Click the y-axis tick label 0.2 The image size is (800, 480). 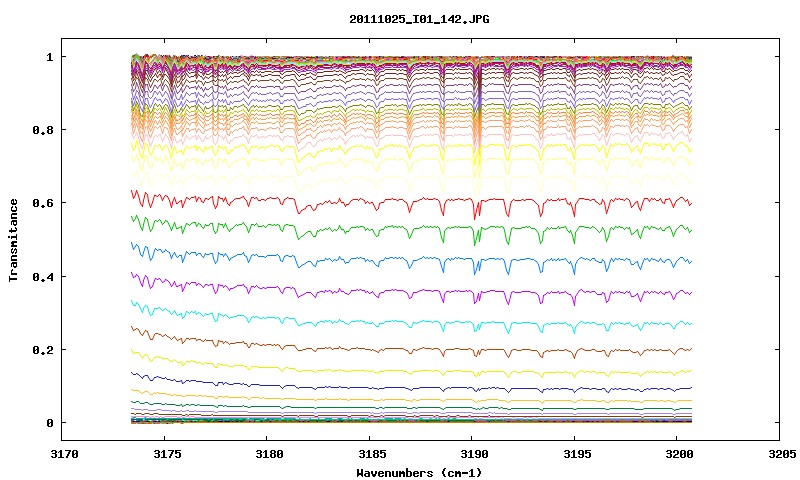point(43,350)
